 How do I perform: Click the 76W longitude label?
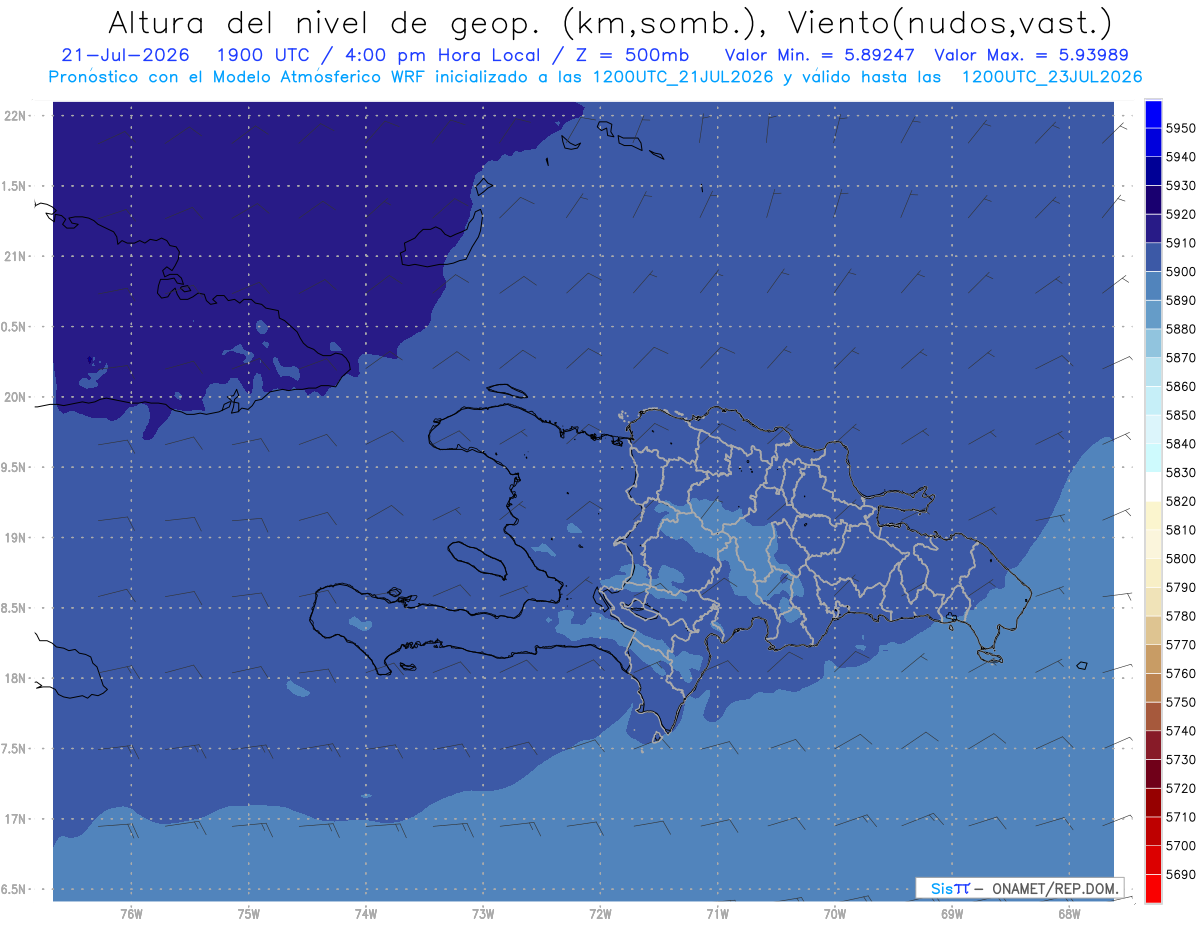pyautogui.click(x=131, y=913)
